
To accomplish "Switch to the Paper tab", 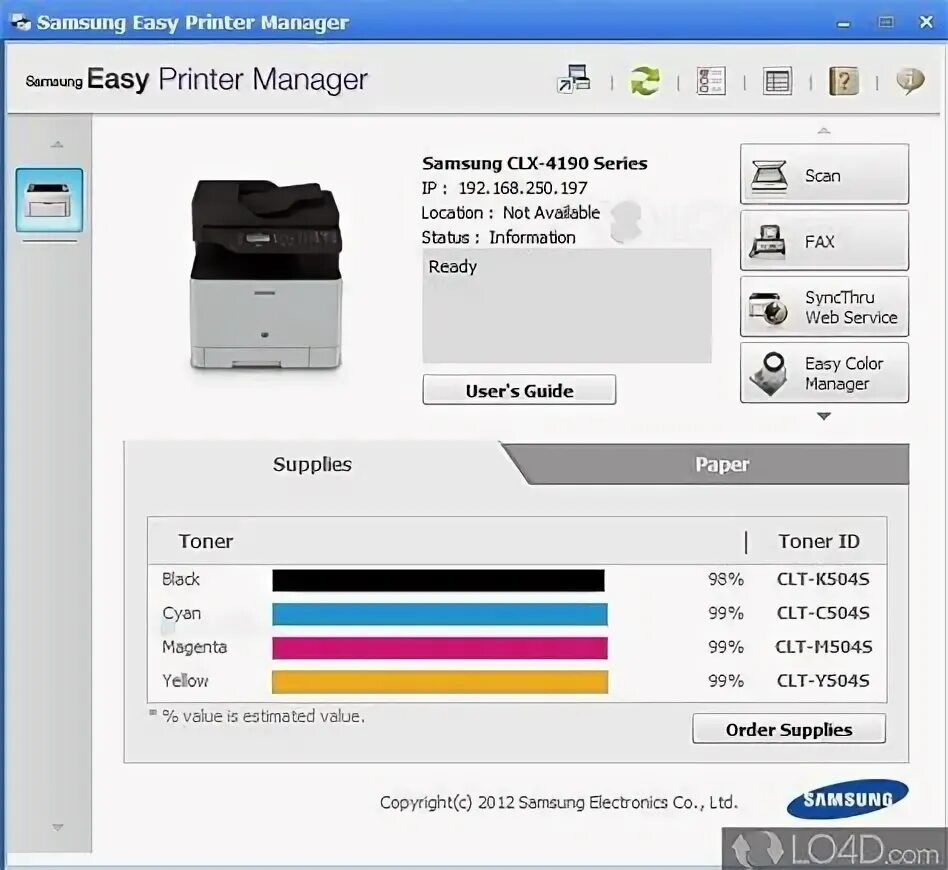I will coord(721,464).
